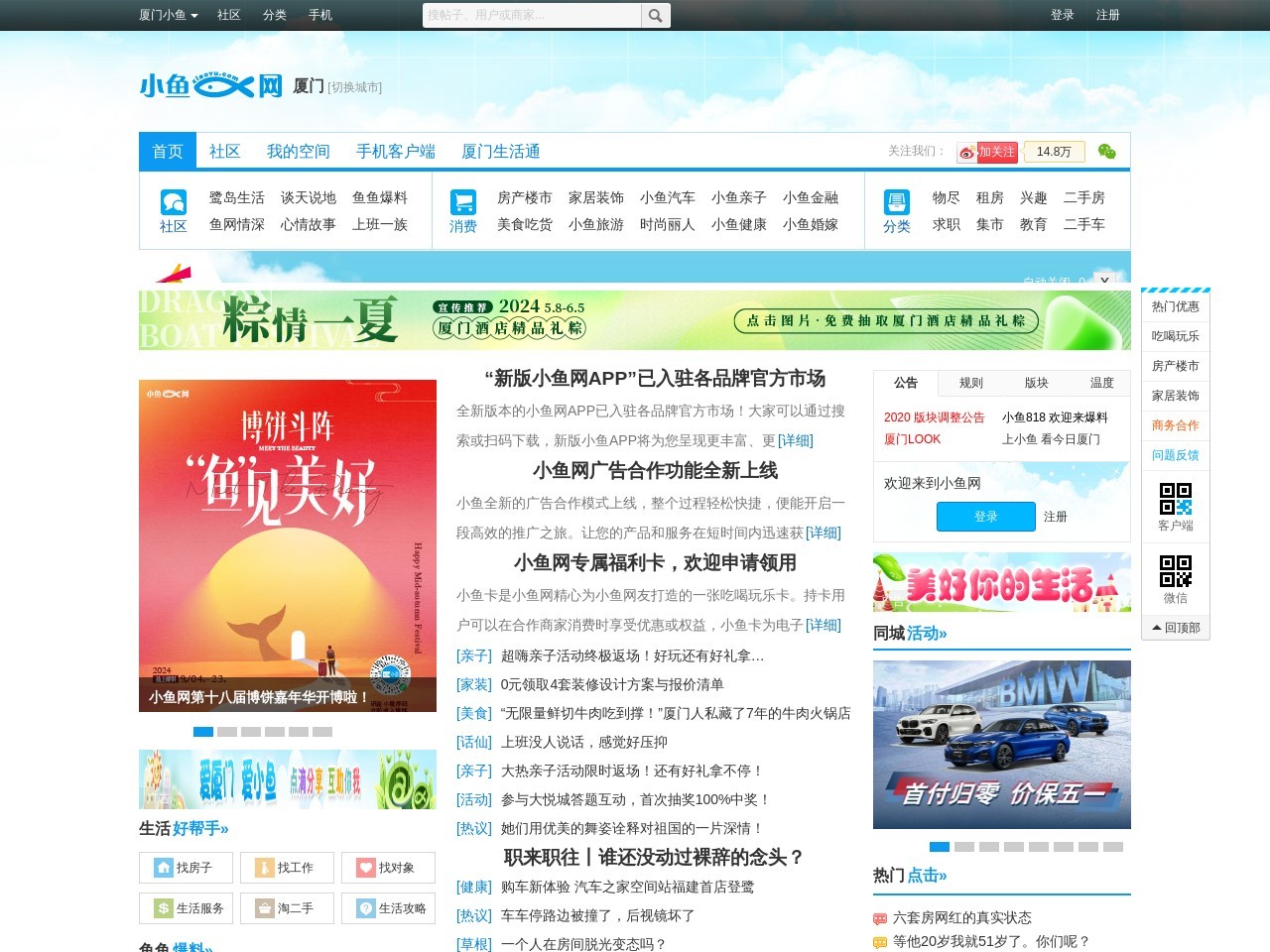This screenshot has width=1270, height=952.
Task: Open the 博饼斗阵 carousel image
Action: pyautogui.click(x=288, y=545)
